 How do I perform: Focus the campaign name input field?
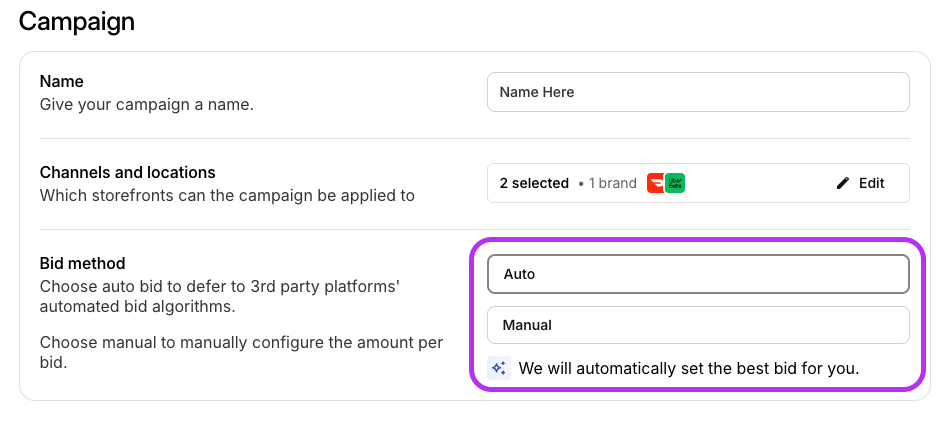click(698, 92)
